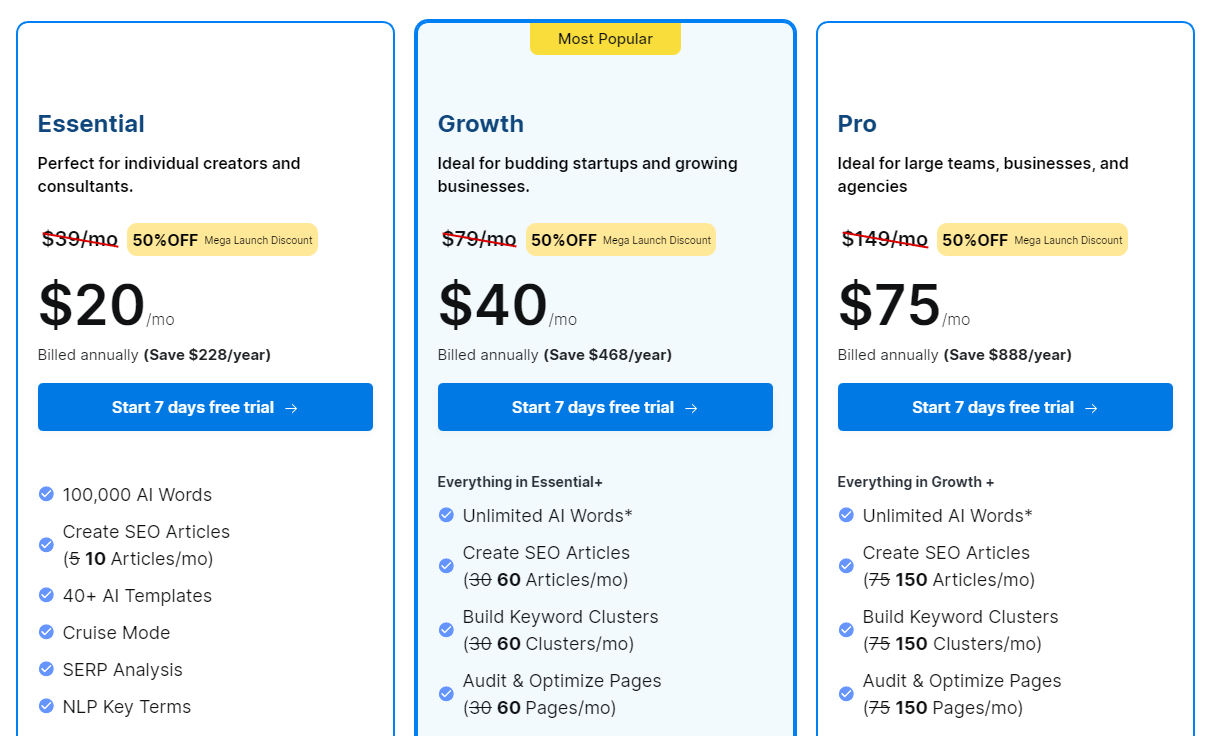Click Essential plan 50%OFF discount badge
This screenshot has height=736, width=1212.
point(165,240)
